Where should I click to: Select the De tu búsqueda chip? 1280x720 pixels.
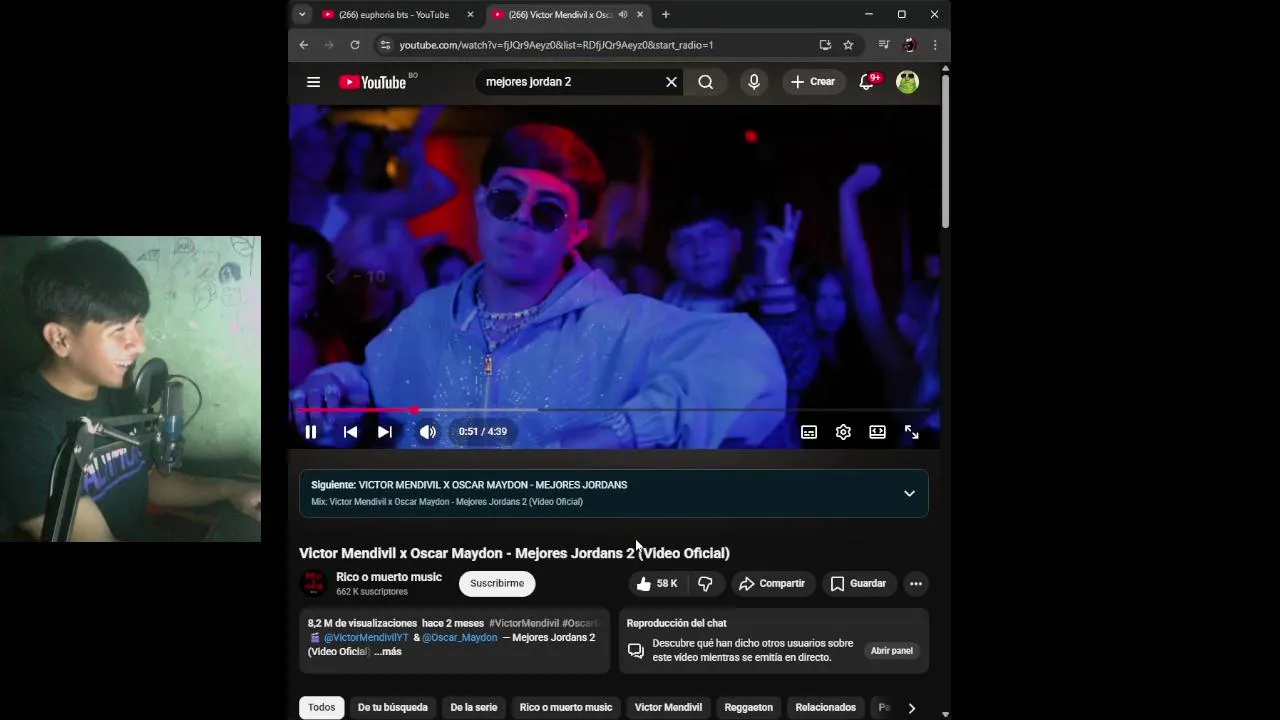pyautogui.click(x=393, y=707)
